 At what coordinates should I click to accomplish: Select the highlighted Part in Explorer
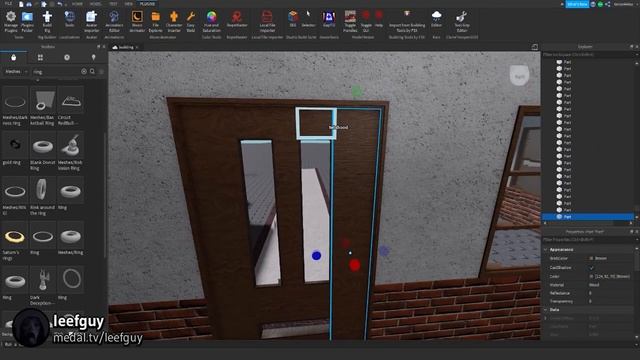588,217
